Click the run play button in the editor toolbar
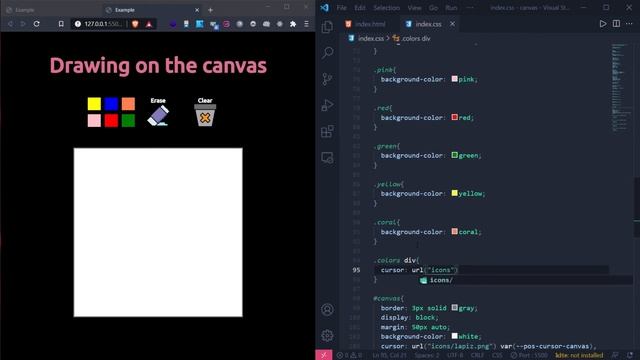 pyautogui.click(x=602, y=24)
